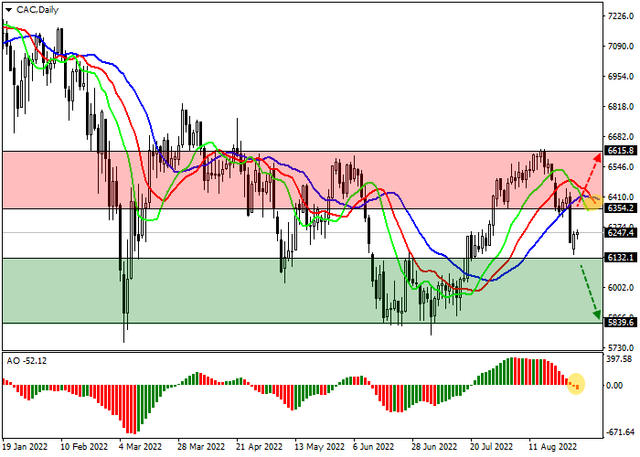Click the 5730.0 price scale value
Image resolution: width=640 pixels, height=457 pixels.
pyautogui.click(x=620, y=348)
